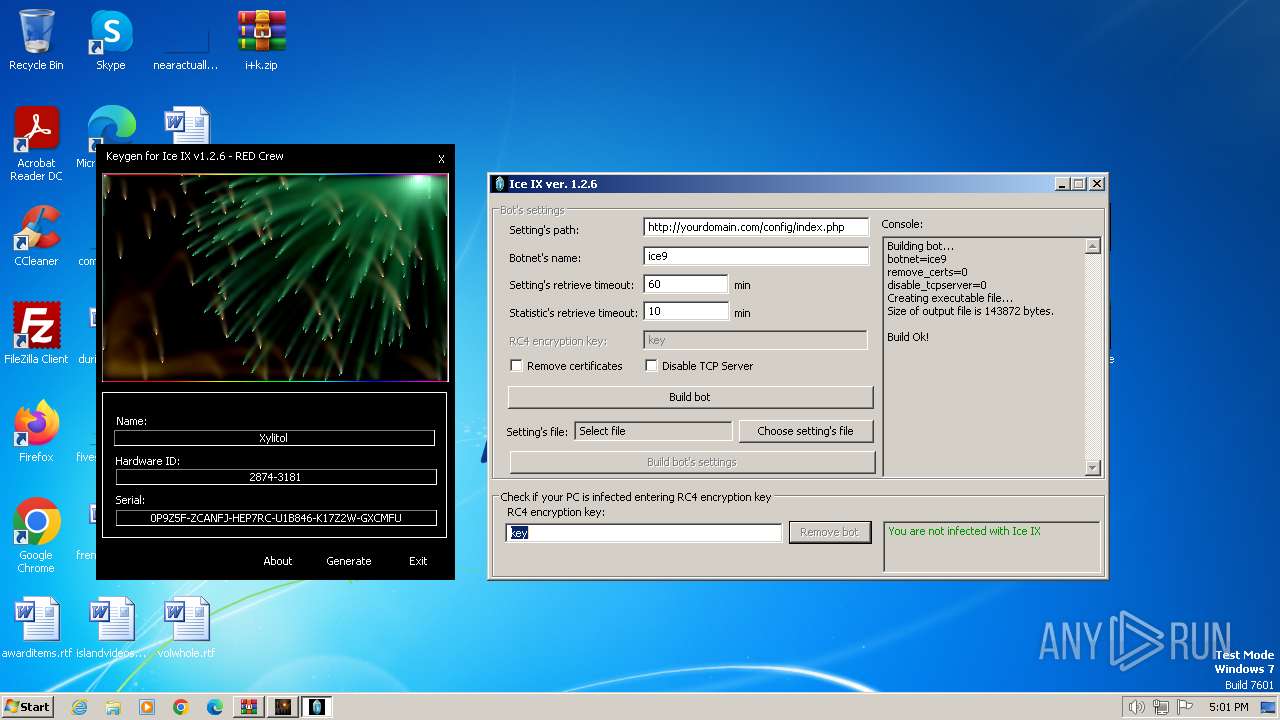The height and width of the screenshot is (720, 1280).
Task: Open Windows Explorer folder in taskbar
Action: point(113,707)
